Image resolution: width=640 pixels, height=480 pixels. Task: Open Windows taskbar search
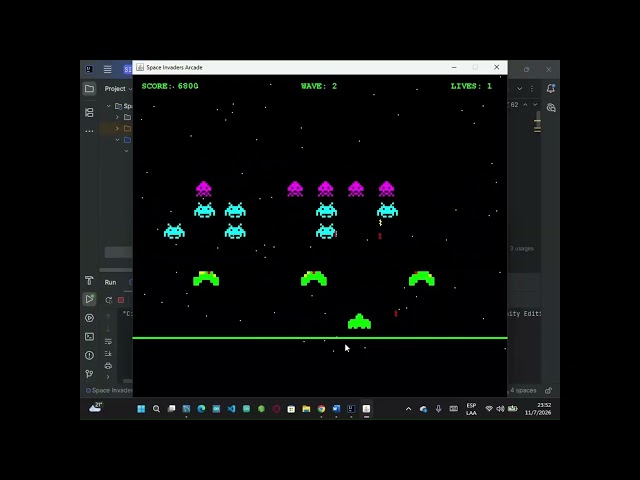tap(156, 409)
